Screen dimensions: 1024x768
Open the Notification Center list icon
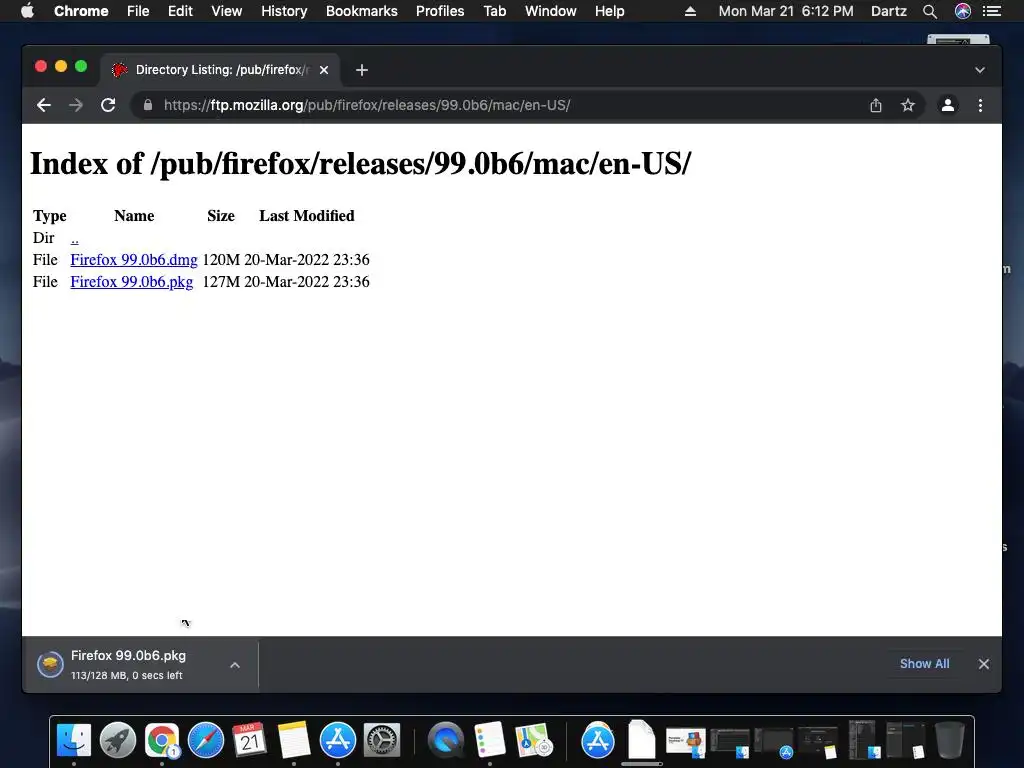tap(992, 11)
